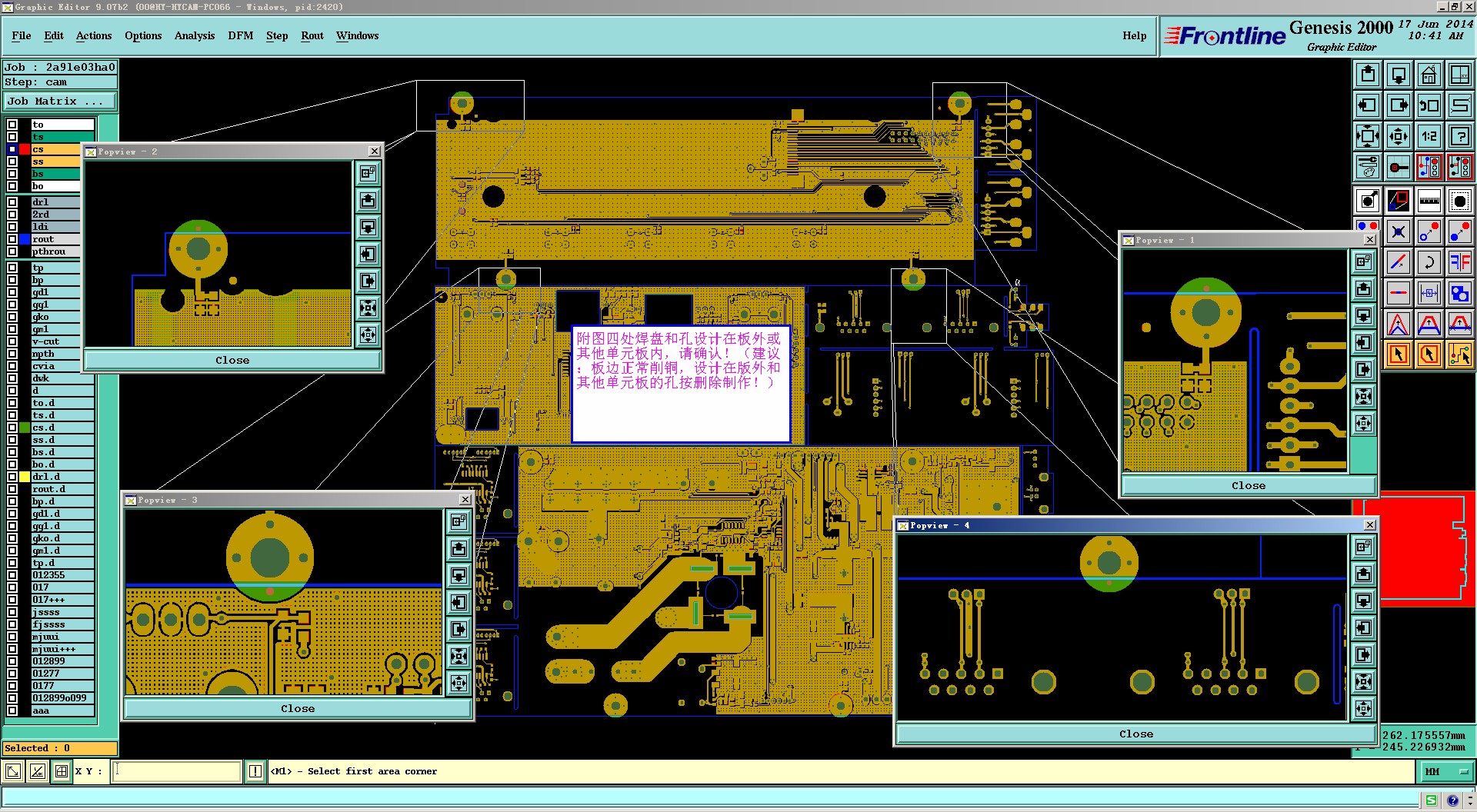Viewport: 1477px width, 812px height.
Task: Open the Analysis menu
Action: point(195,35)
